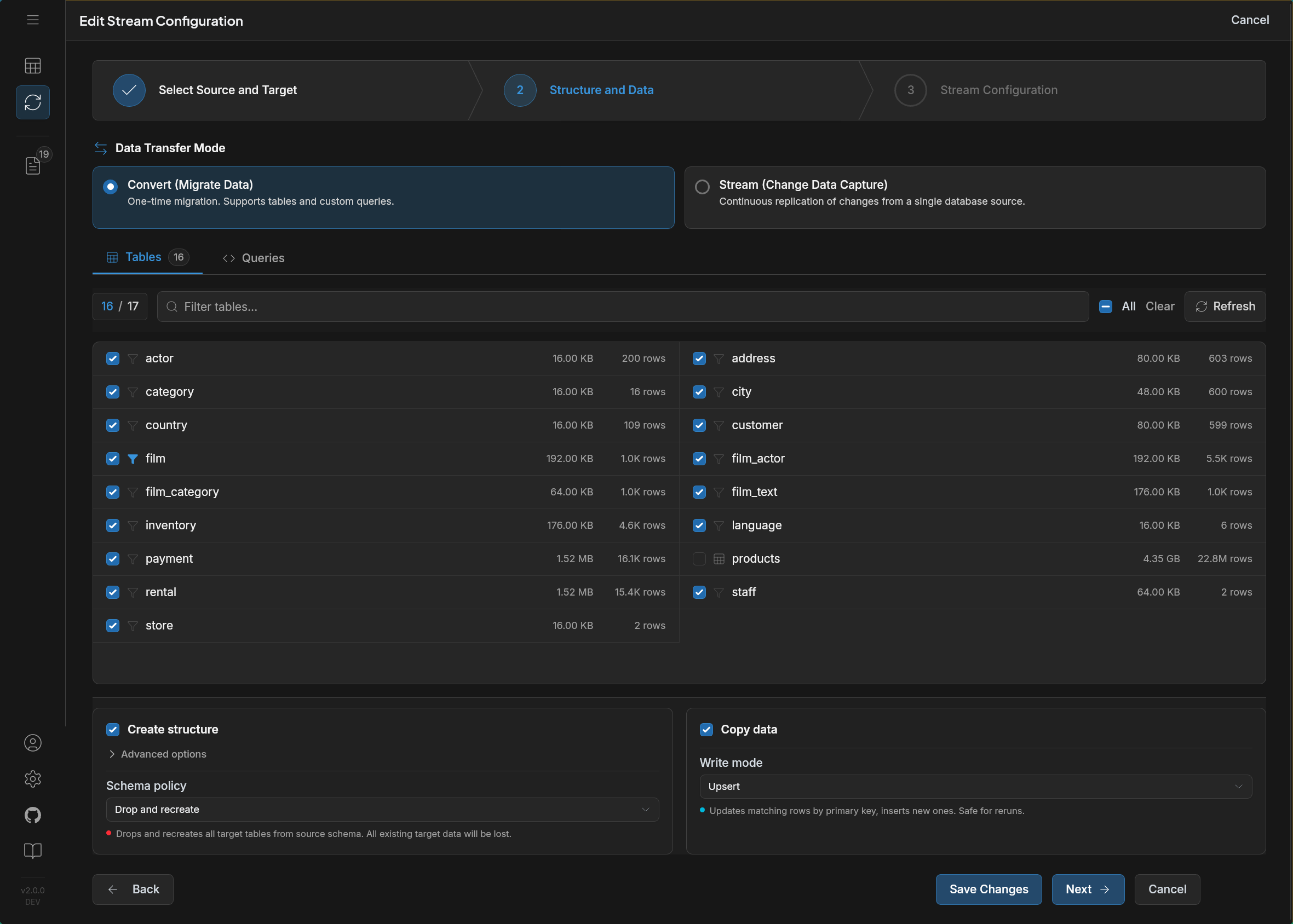
Task: Open the logs icon with 19 badge
Action: pos(32,165)
